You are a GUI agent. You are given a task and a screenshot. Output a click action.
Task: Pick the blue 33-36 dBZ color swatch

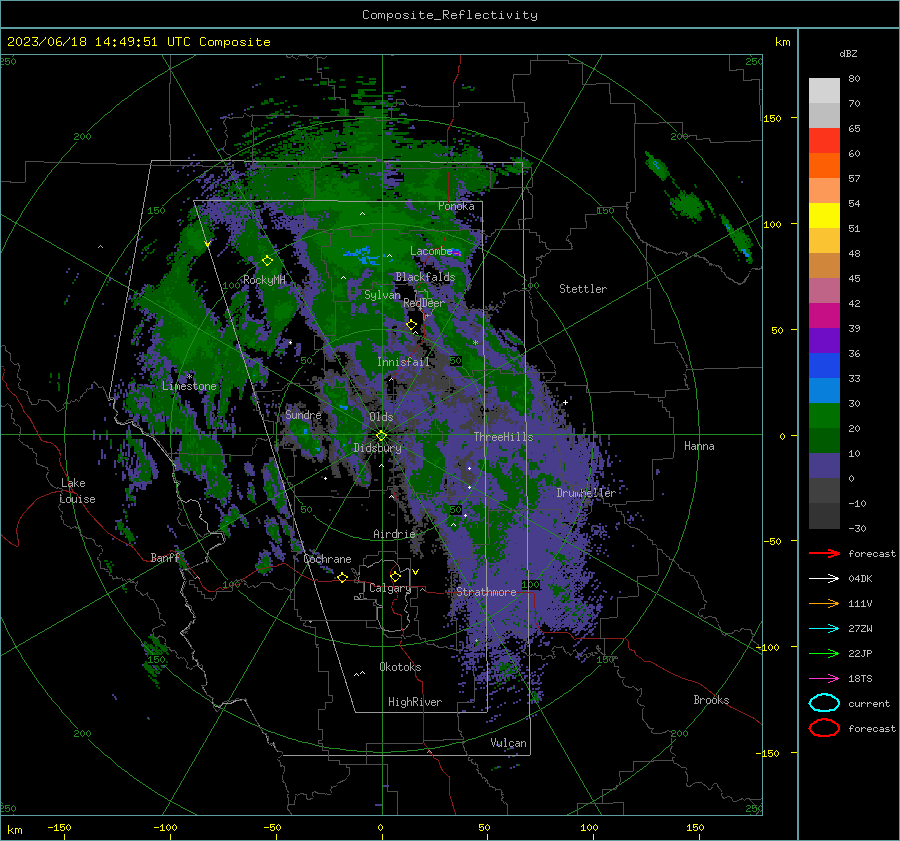[x=824, y=366]
